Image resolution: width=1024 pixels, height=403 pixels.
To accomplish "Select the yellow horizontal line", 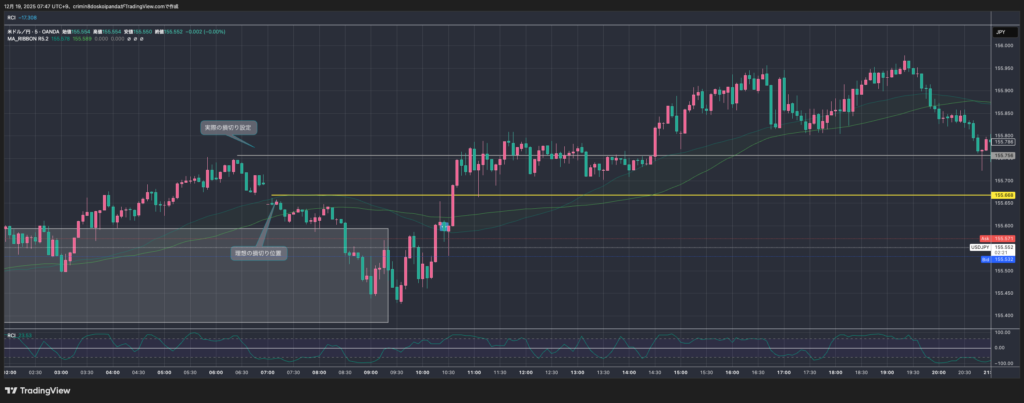I will (x=600, y=195).
